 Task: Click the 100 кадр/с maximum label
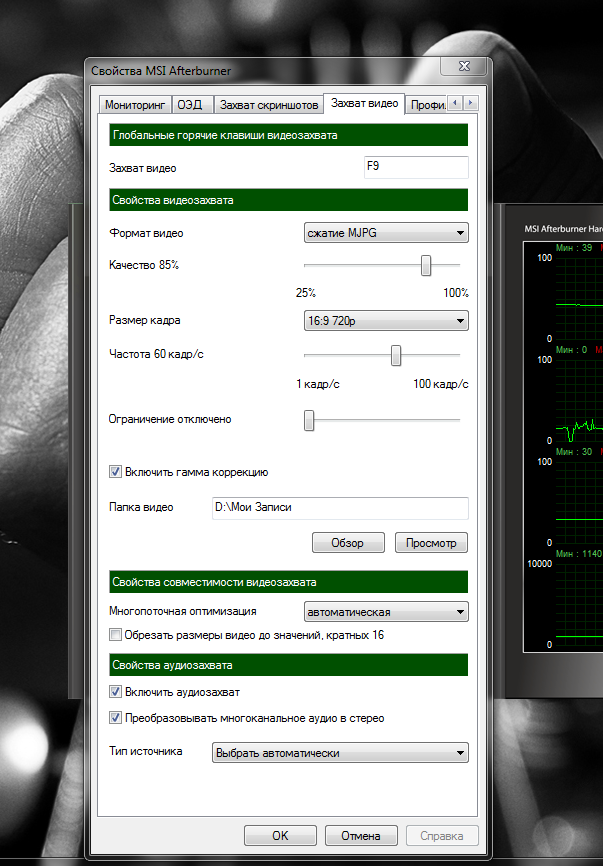(x=441, y=384)
